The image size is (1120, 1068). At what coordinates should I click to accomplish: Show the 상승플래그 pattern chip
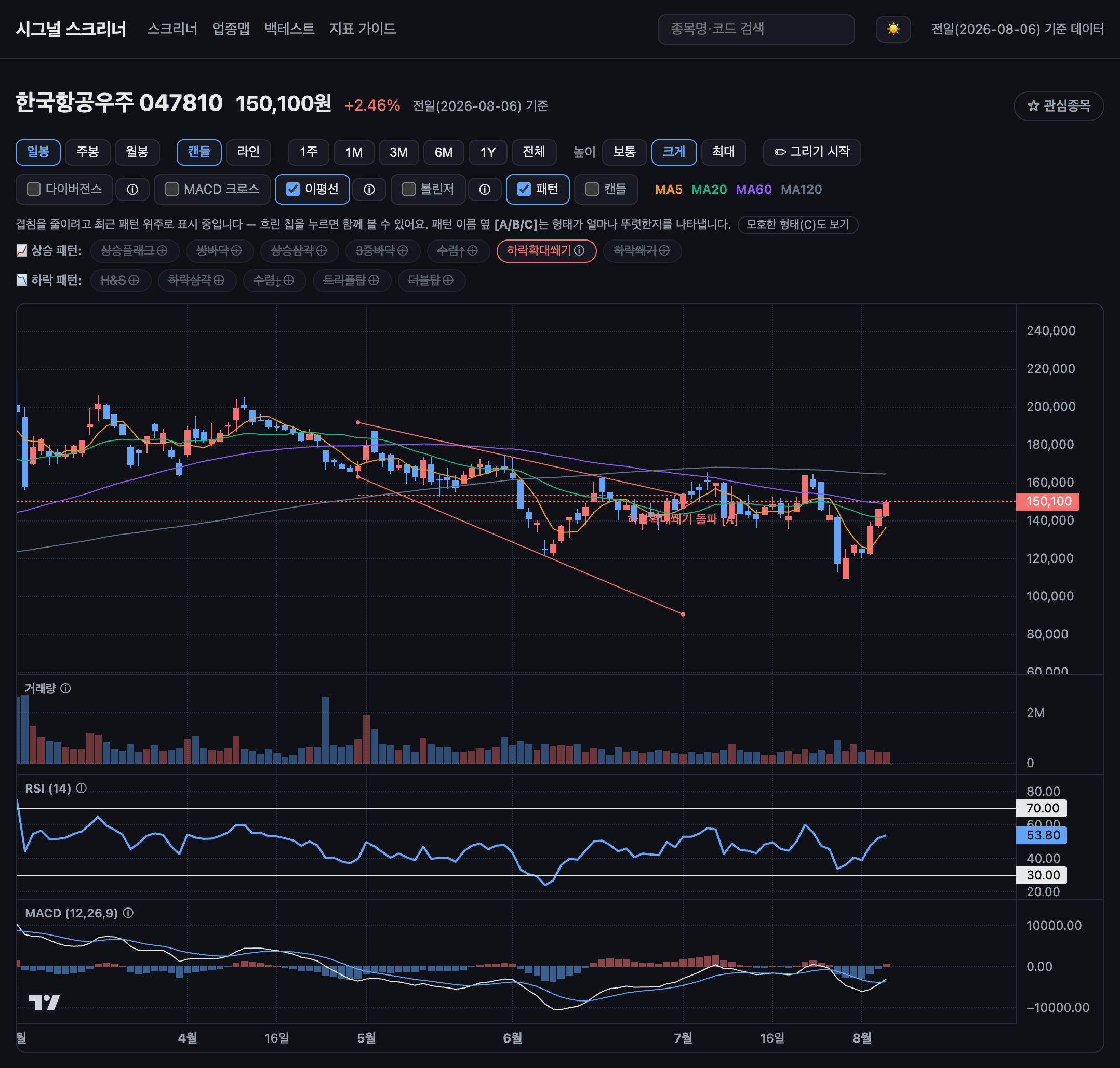click(134, 250)
